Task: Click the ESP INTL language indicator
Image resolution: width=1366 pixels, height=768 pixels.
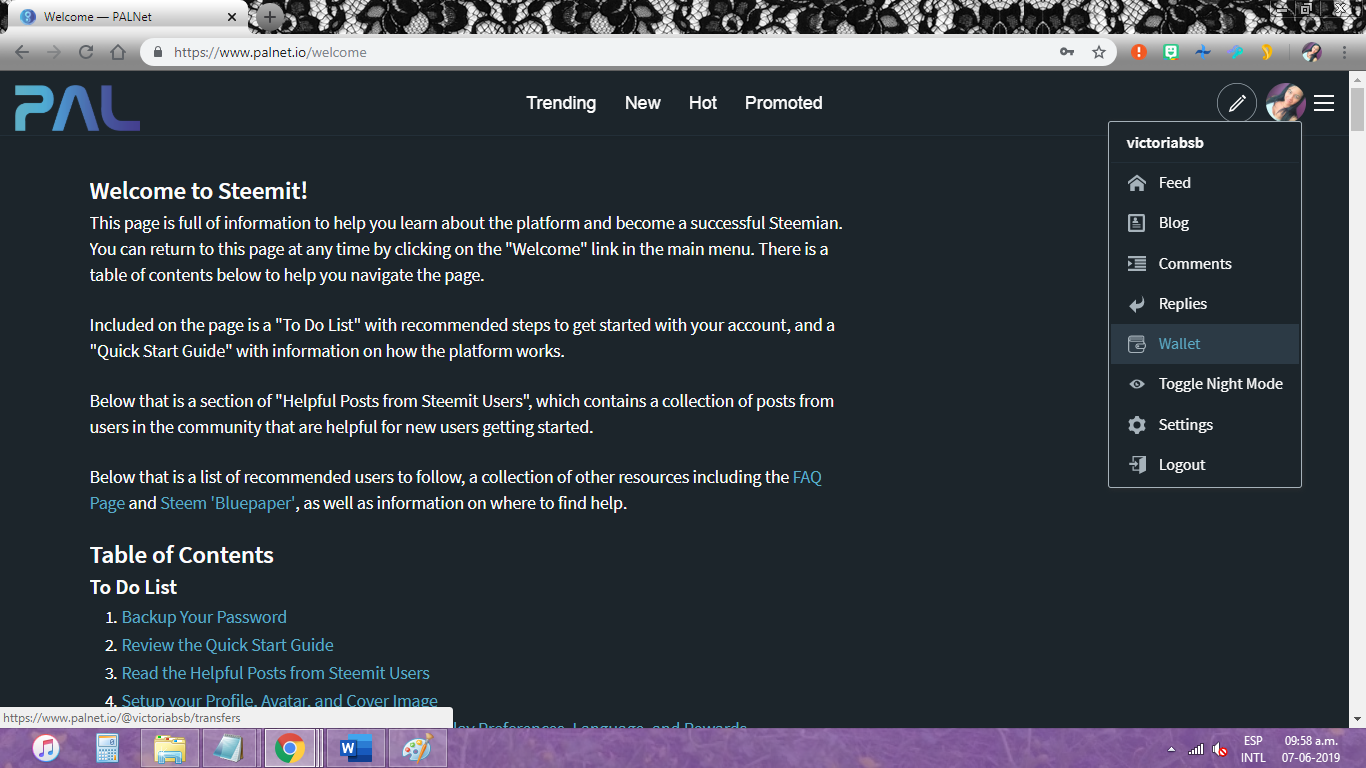Action: pyautogui.click(x=1253, y=749)
